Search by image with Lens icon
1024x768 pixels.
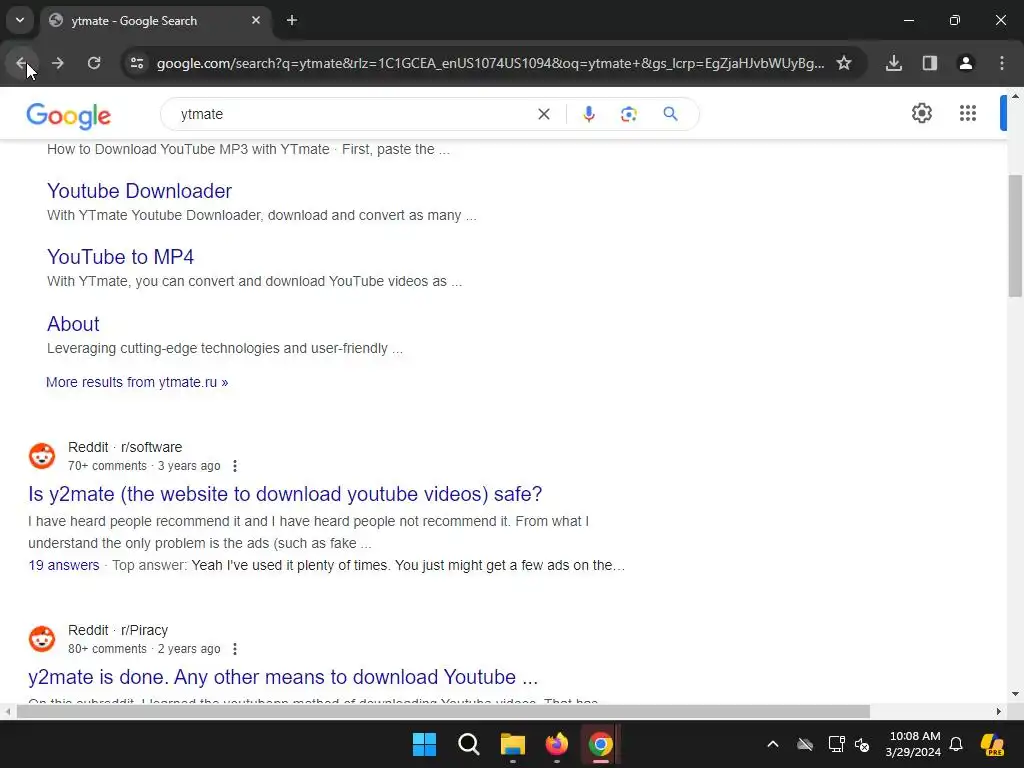point(628,114)
